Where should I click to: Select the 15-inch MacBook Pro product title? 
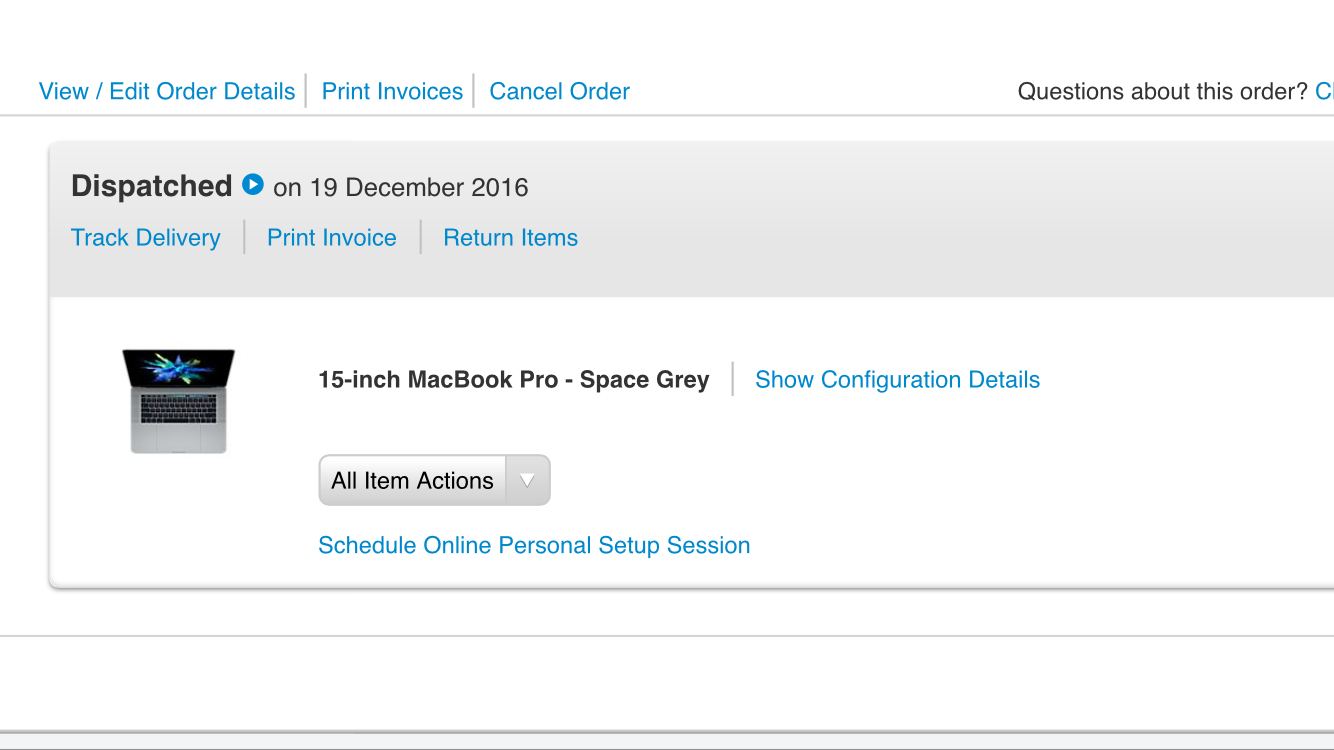(x=514, y=380)
